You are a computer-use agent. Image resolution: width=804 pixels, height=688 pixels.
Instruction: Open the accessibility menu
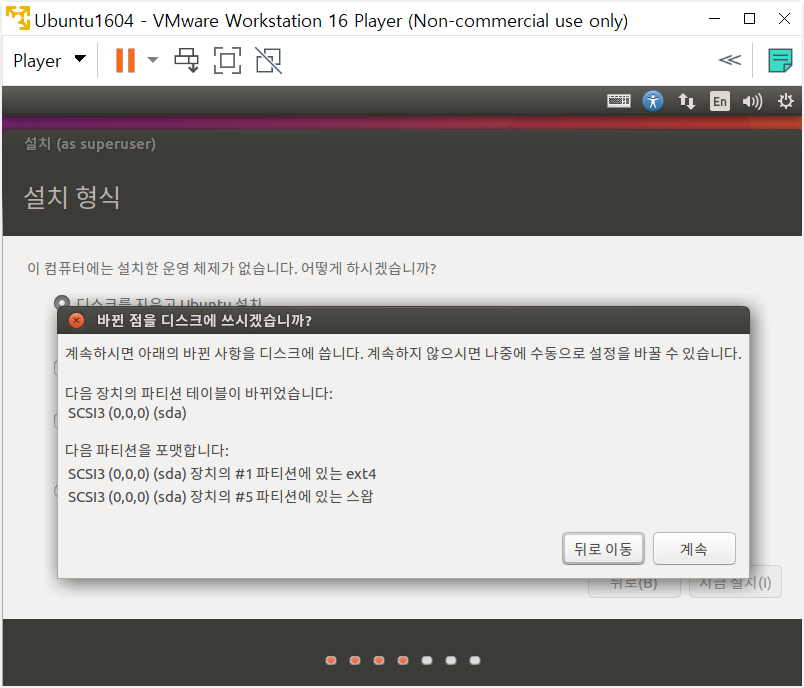[x=653, y=101]
